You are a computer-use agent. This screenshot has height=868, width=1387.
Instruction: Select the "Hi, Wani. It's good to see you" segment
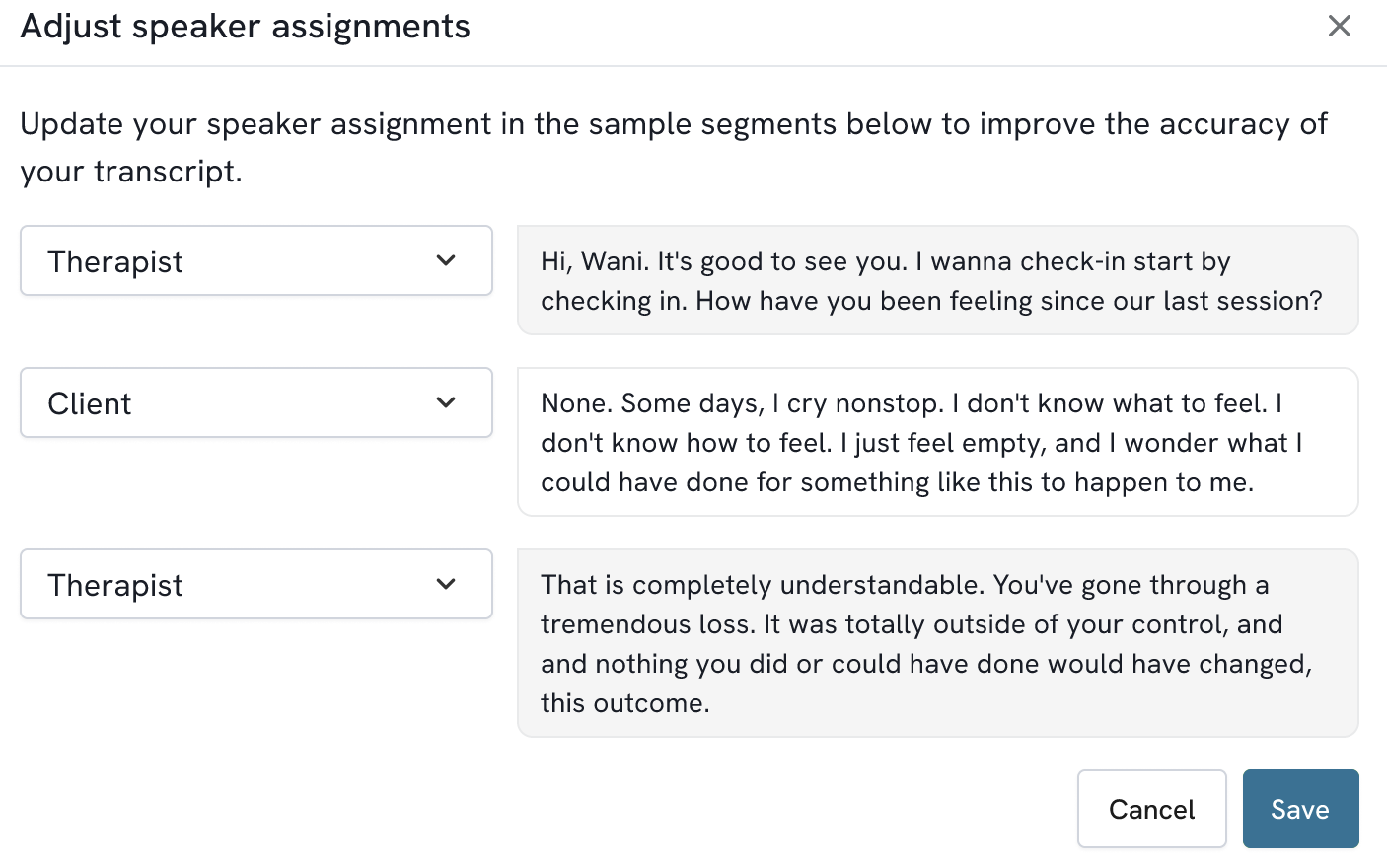pyautogui.click(x=937, y=280)
